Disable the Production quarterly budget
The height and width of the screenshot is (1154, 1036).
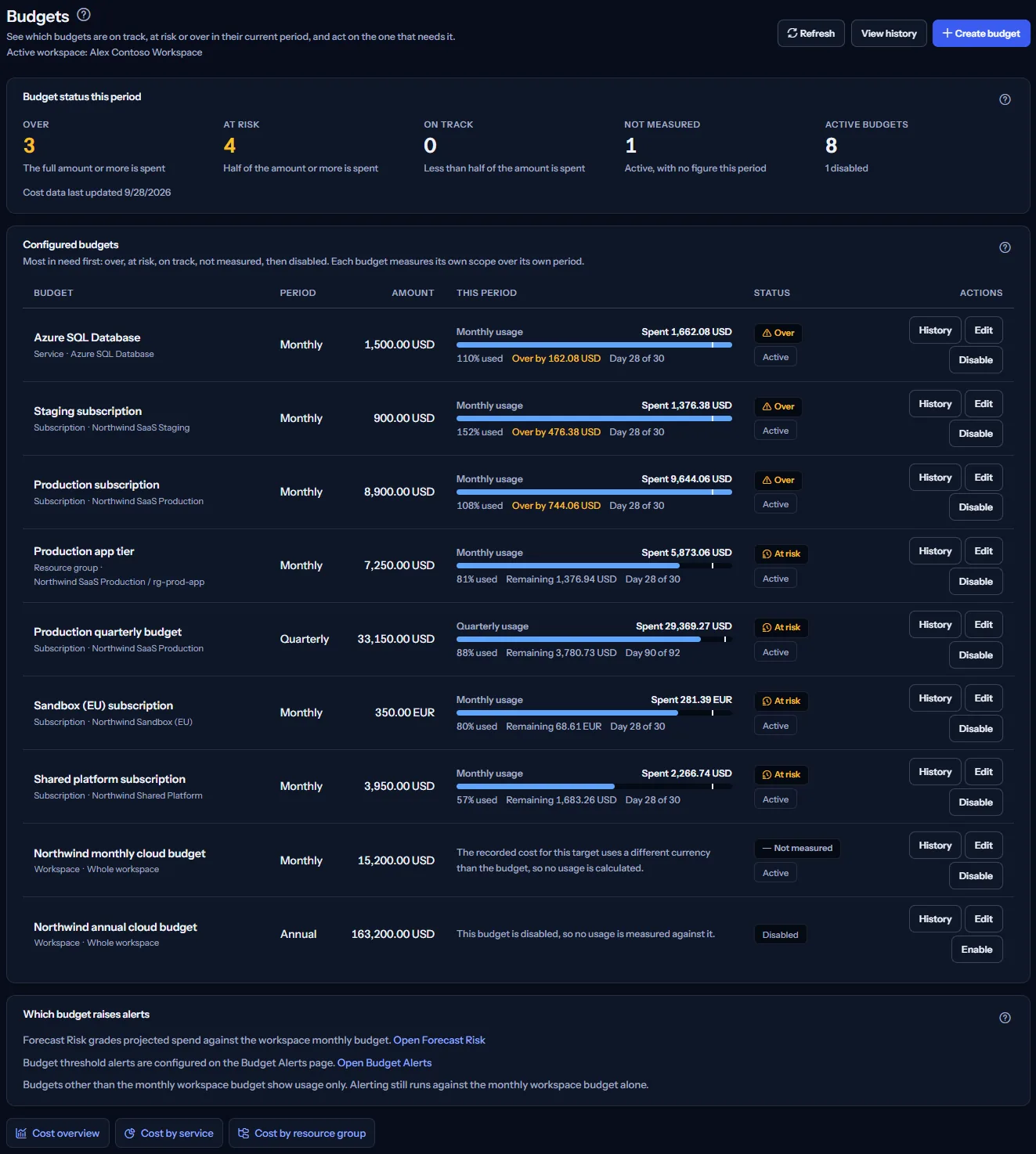click(x=976, y=655)
